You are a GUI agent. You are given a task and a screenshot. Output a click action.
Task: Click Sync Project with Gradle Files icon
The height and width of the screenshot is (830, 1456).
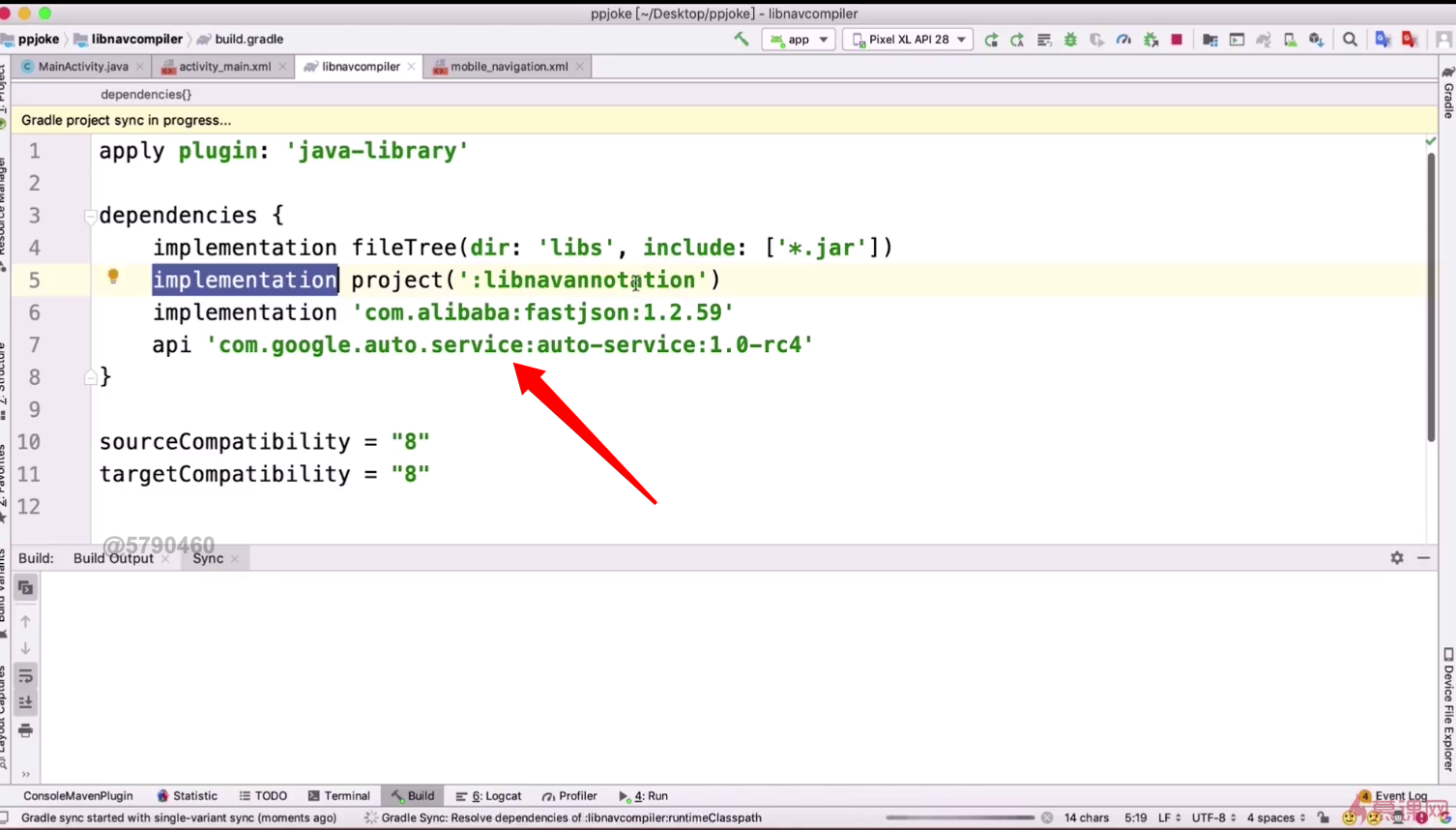pos(1264,40)
